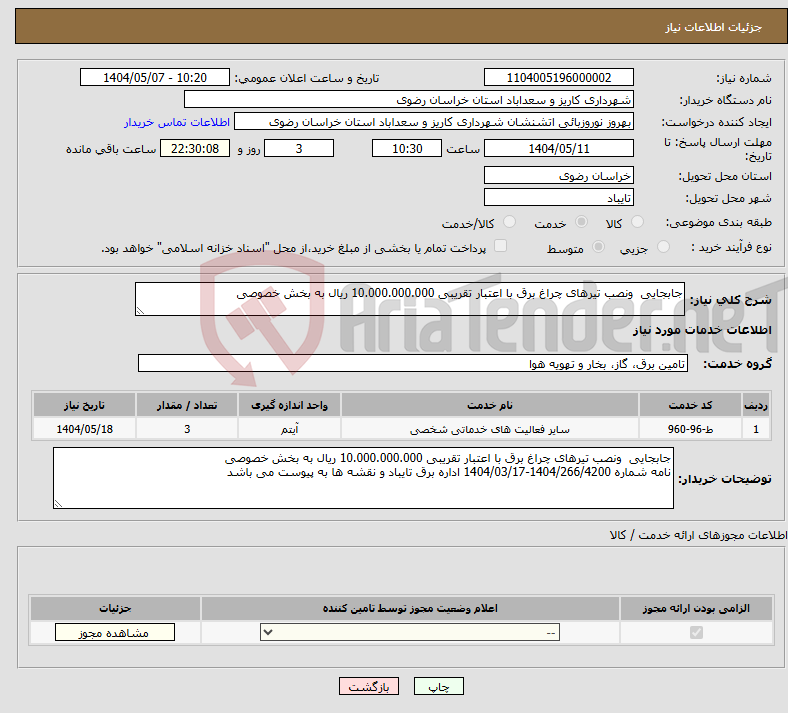
Task: Click the buyer organization name field
Action: pos(409,99)
